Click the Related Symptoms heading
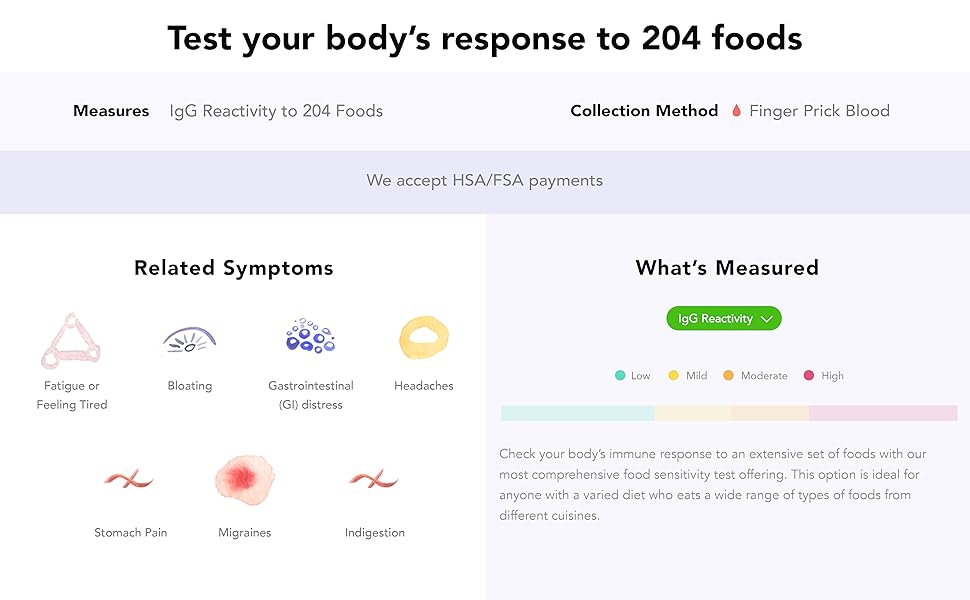Screen dimensions: 970x600 [234, 268]
